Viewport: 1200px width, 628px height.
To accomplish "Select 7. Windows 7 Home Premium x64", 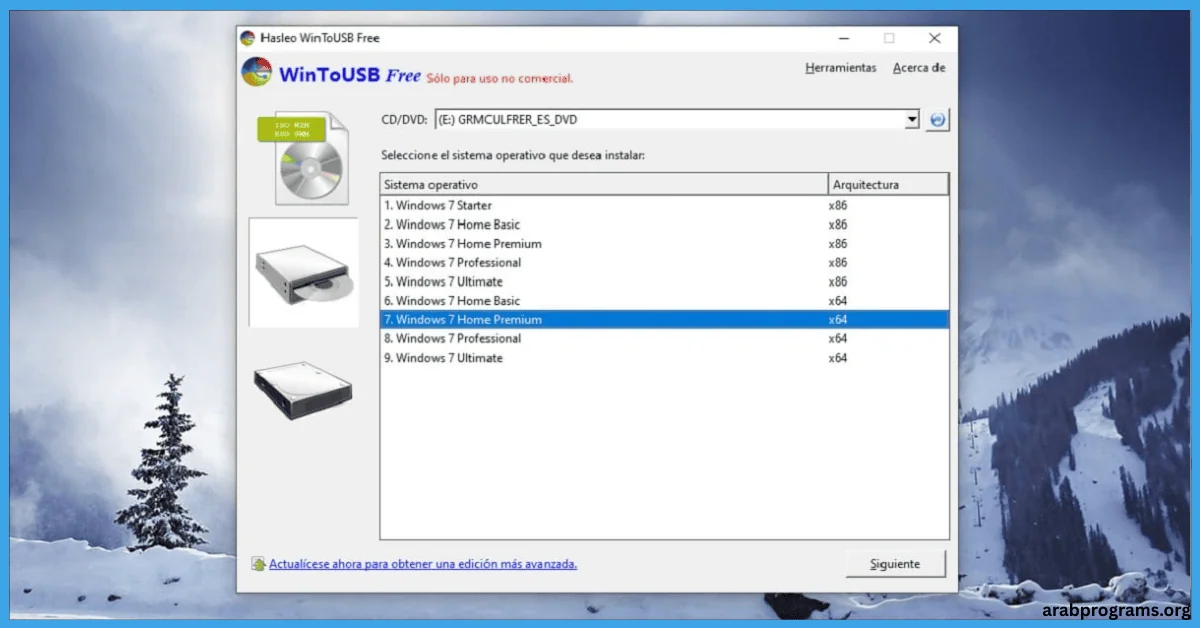I will click(x=664, y=320).
